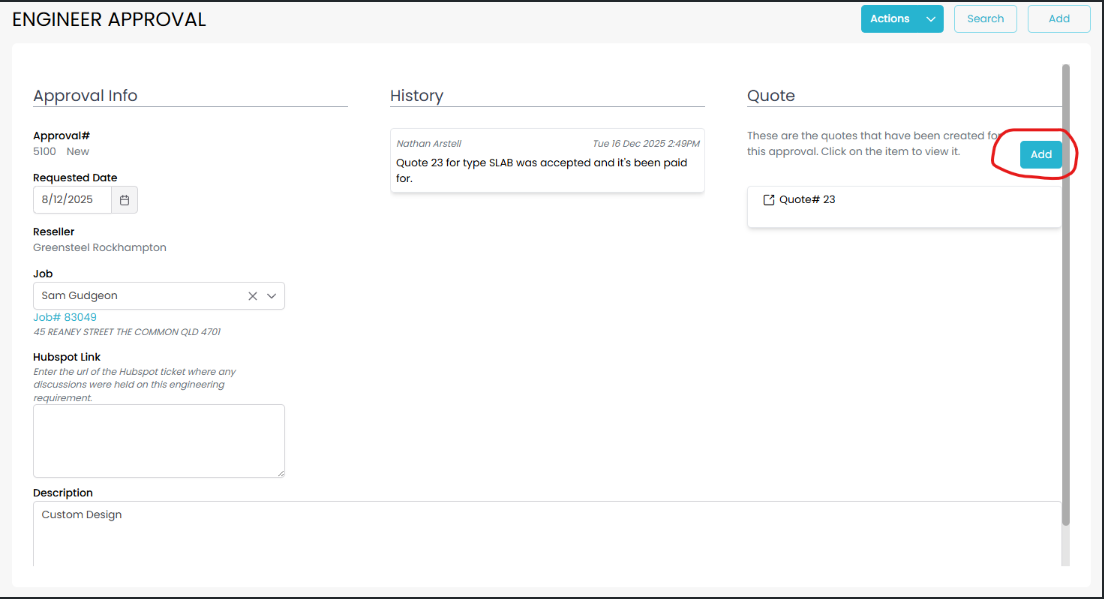Click the top-right outlined Add button

coord(1058,19)
